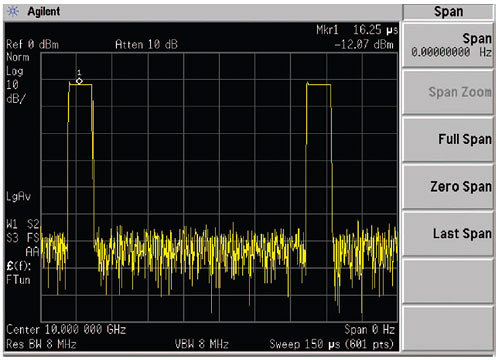Select the Full Span softkey

(x=448, y=139)
